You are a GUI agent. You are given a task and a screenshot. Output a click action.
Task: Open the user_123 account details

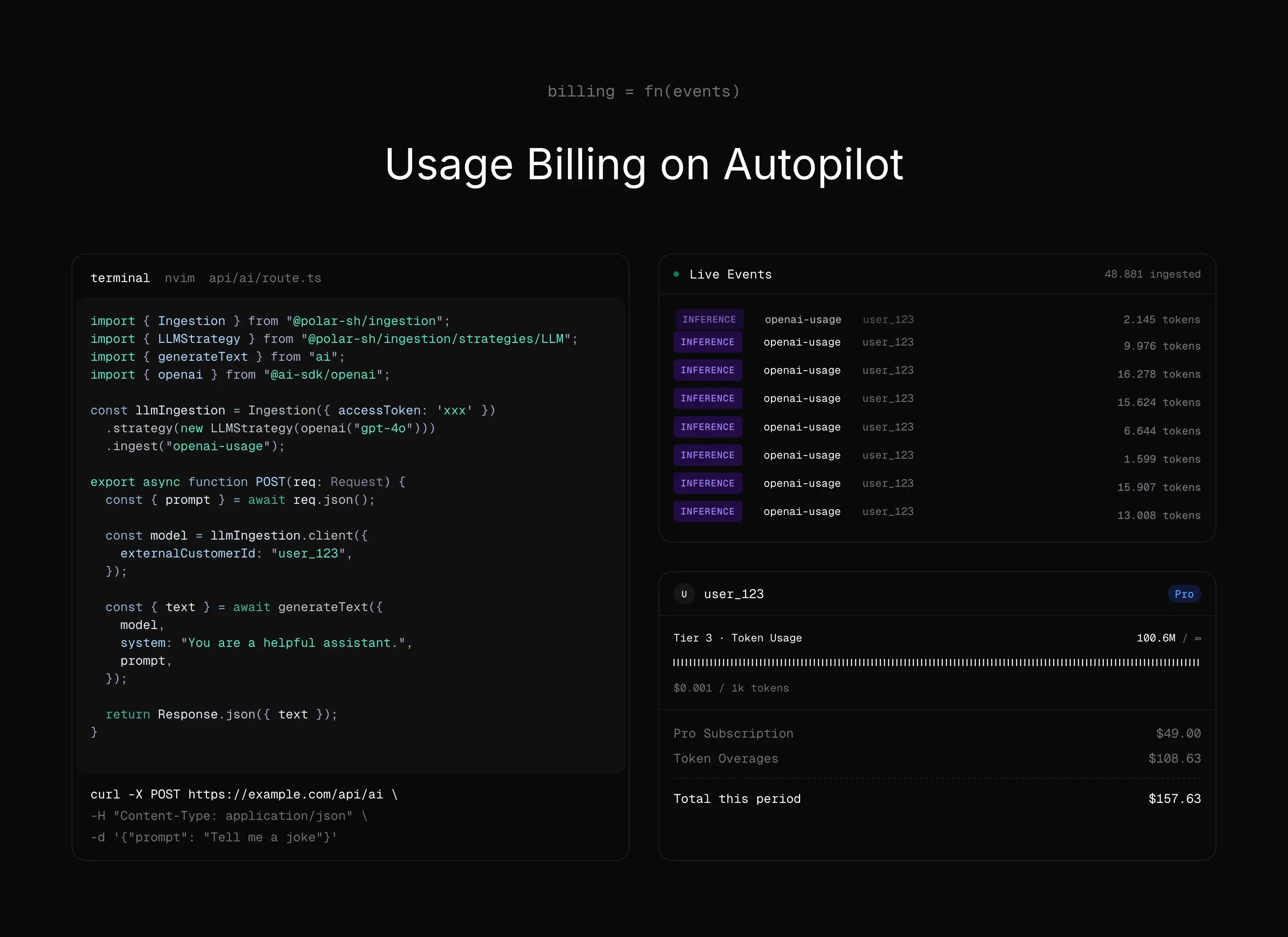pos(733,594)
